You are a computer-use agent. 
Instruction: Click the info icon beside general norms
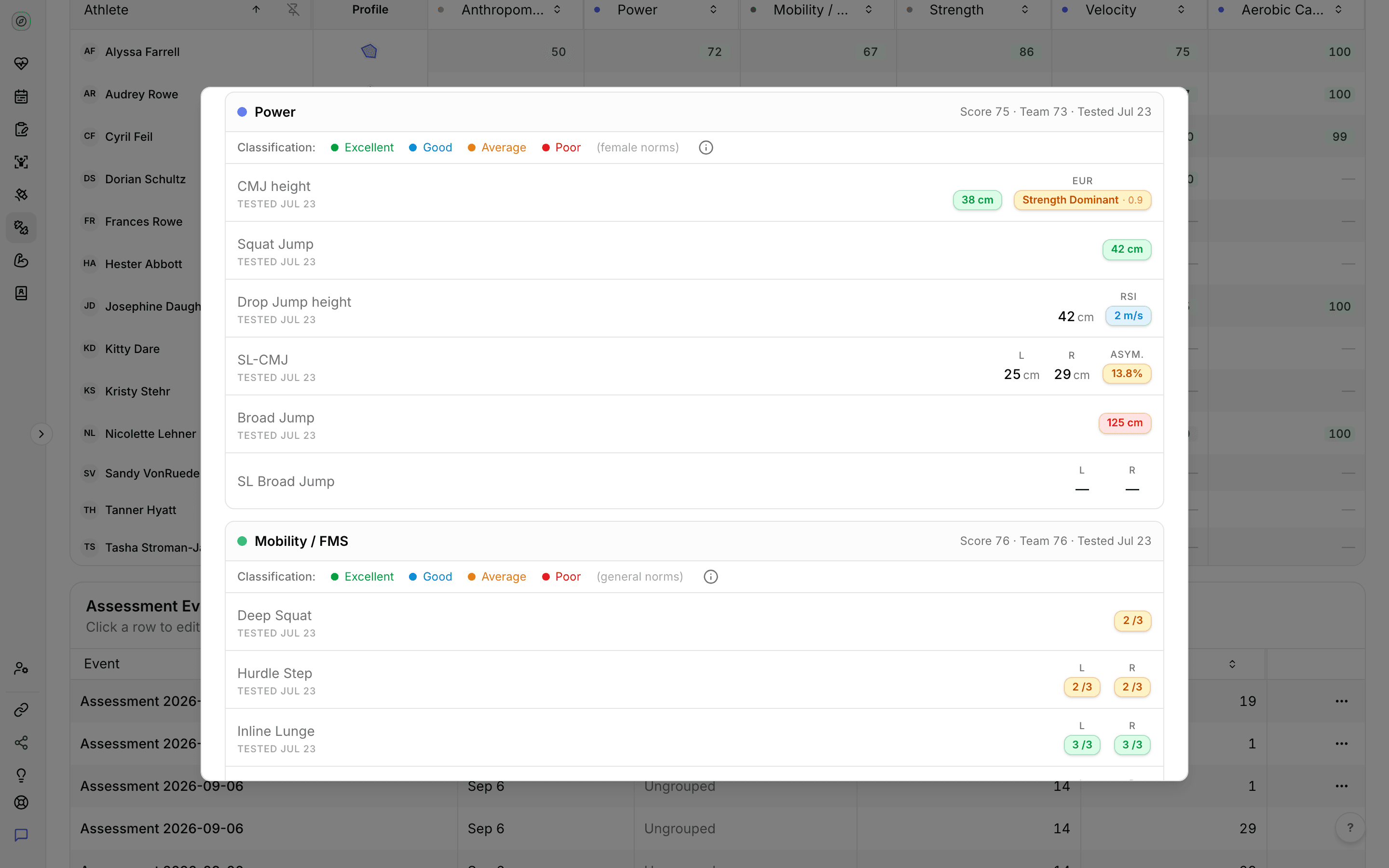tap(710, 577)
